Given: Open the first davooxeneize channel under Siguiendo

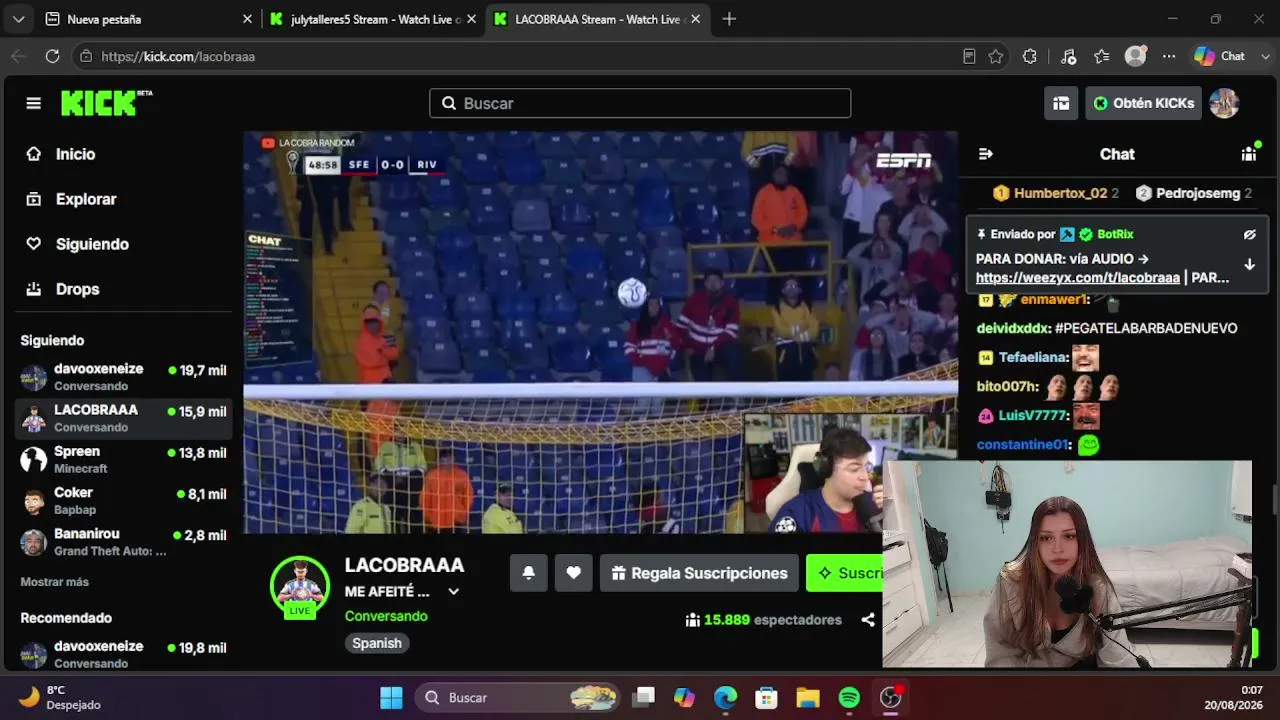Looking at the screenshot, I should click(124, 377).
